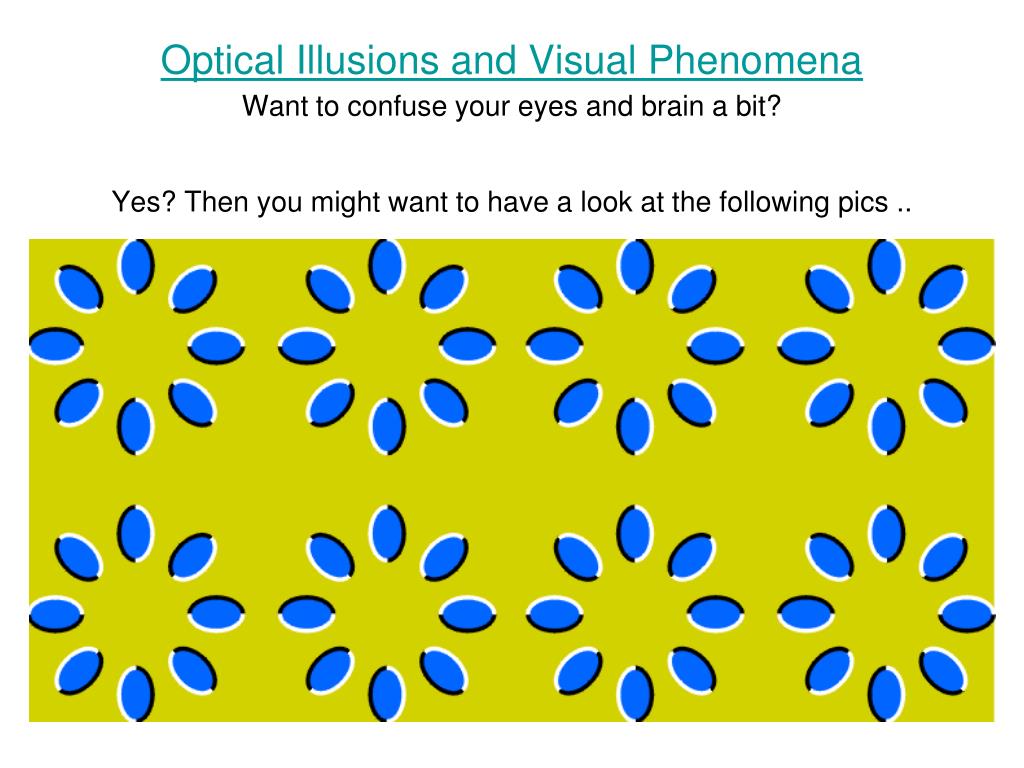This screenshot has width=1024, height=768.
Task: Click the topmost blue oval of the top-left ring
Action: click(136, 266)
